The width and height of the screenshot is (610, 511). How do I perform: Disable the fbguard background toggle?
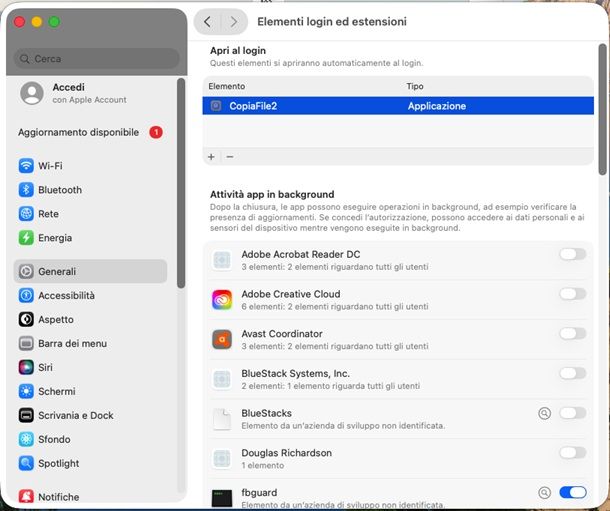[573, 492]
